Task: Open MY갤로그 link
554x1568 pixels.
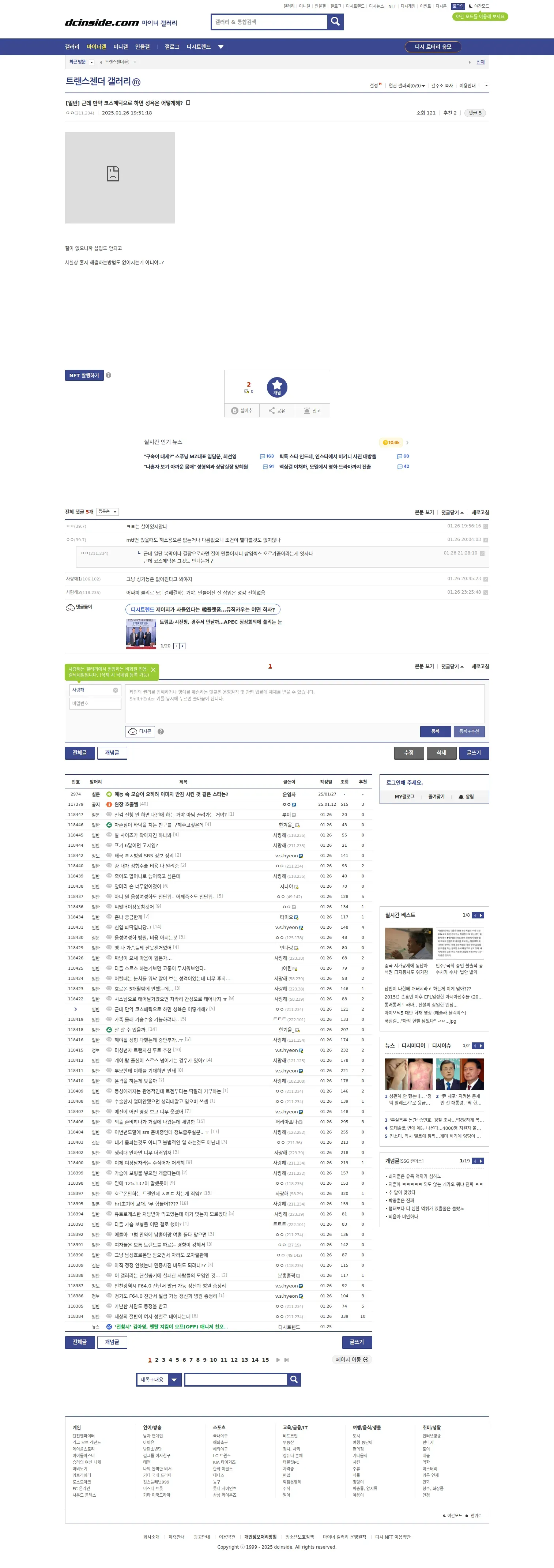Action: coord(404,797)
